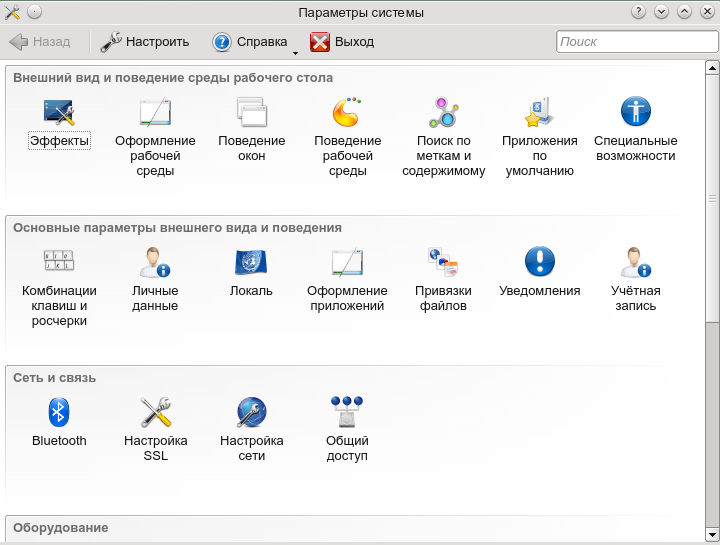Viewport: 720px width, 545px height.
Task: Open Поведение окон settings
Action: point(252,130)
